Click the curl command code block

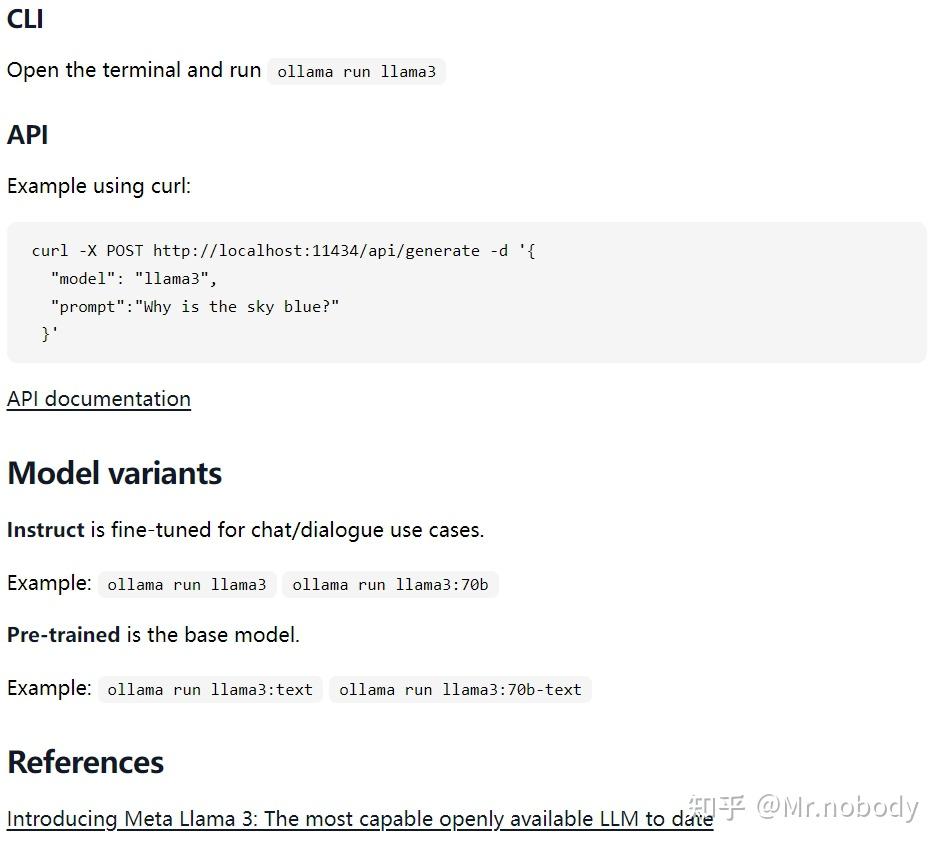466,292
